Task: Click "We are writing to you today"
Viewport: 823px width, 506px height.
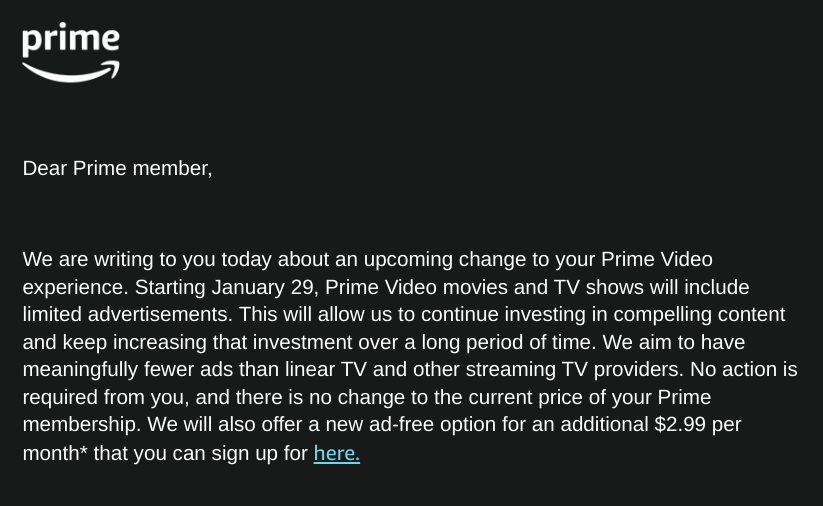Action: click(147, 259)
